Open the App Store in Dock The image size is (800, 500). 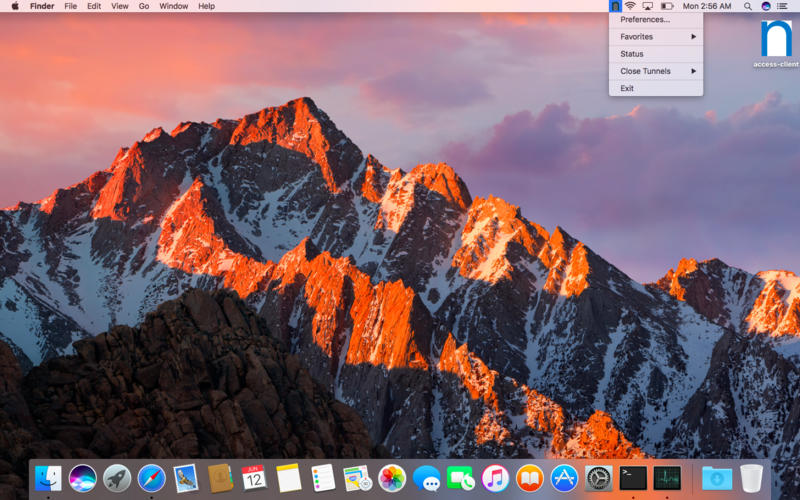pos(564,479)
